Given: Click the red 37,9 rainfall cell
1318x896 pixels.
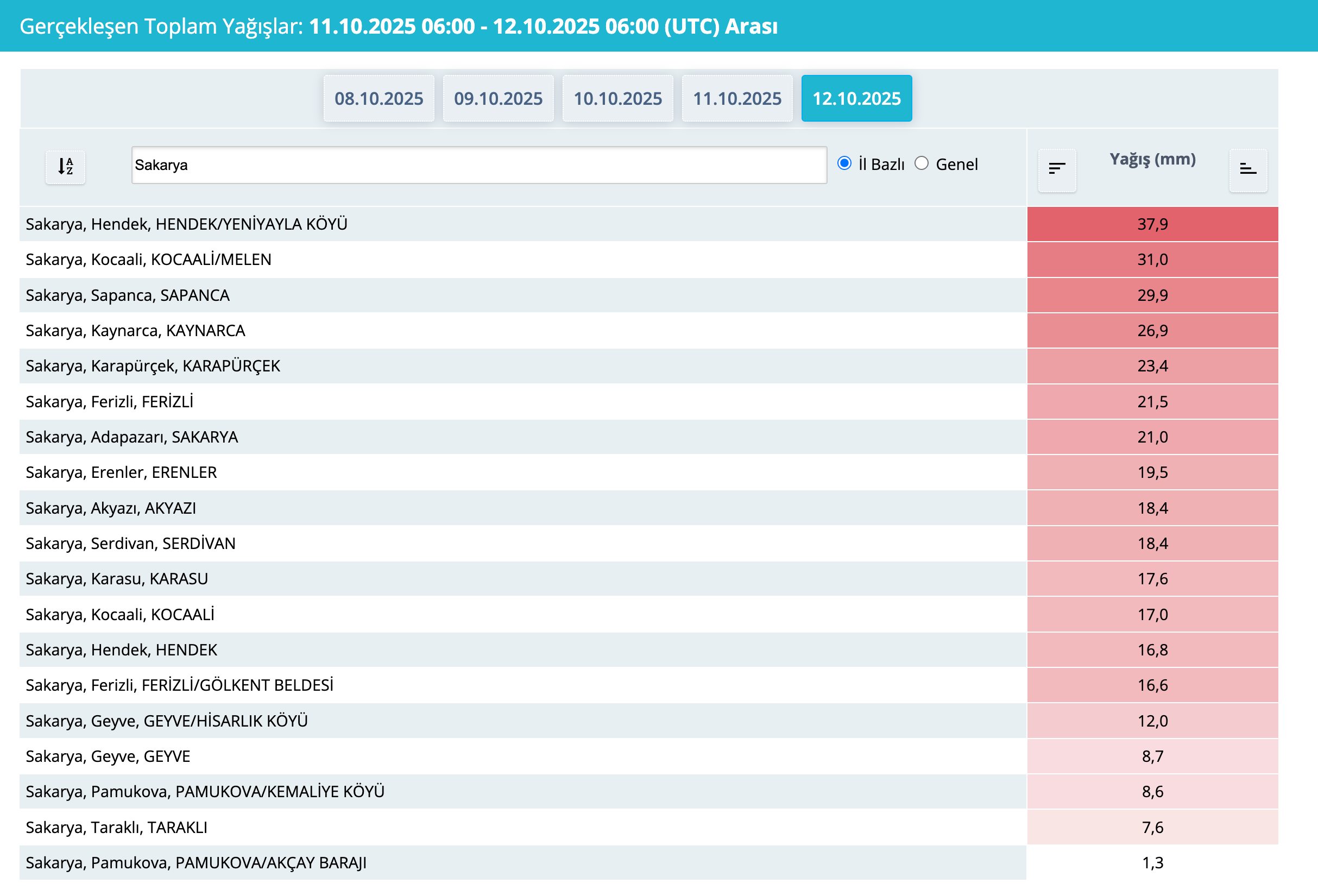Looking at the screenshot, I should coord(1152,224).
